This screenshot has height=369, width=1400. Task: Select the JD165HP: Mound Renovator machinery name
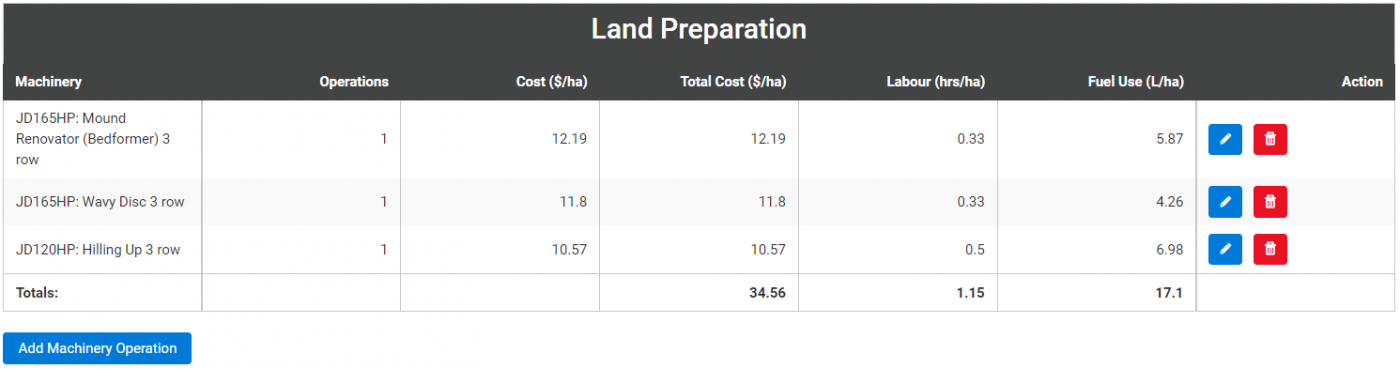pyautogui.click(x=93, y=139)
